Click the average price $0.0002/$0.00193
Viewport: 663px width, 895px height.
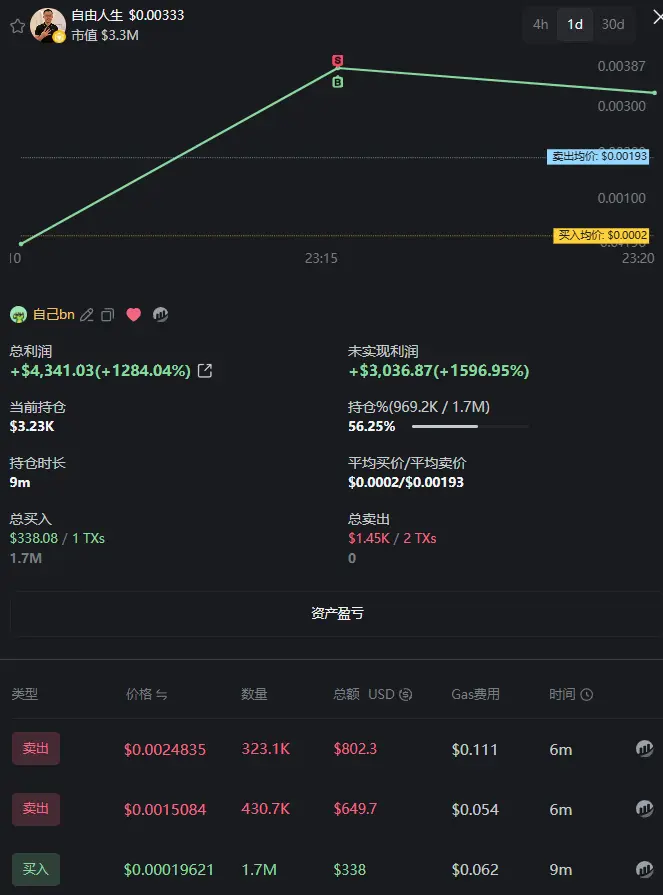[x=406, y=482]
